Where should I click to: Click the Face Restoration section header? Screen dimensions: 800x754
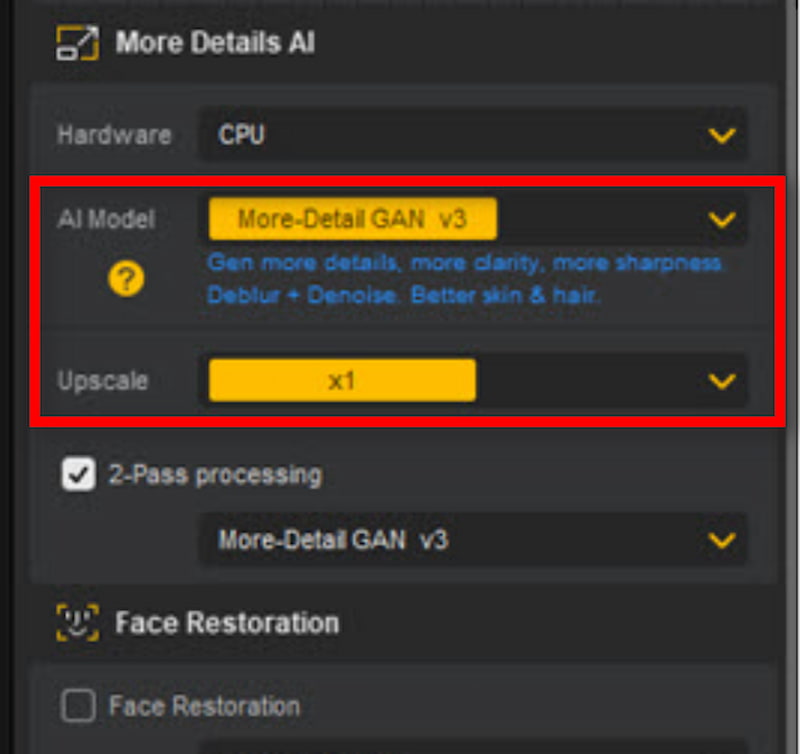click(227, 622)
